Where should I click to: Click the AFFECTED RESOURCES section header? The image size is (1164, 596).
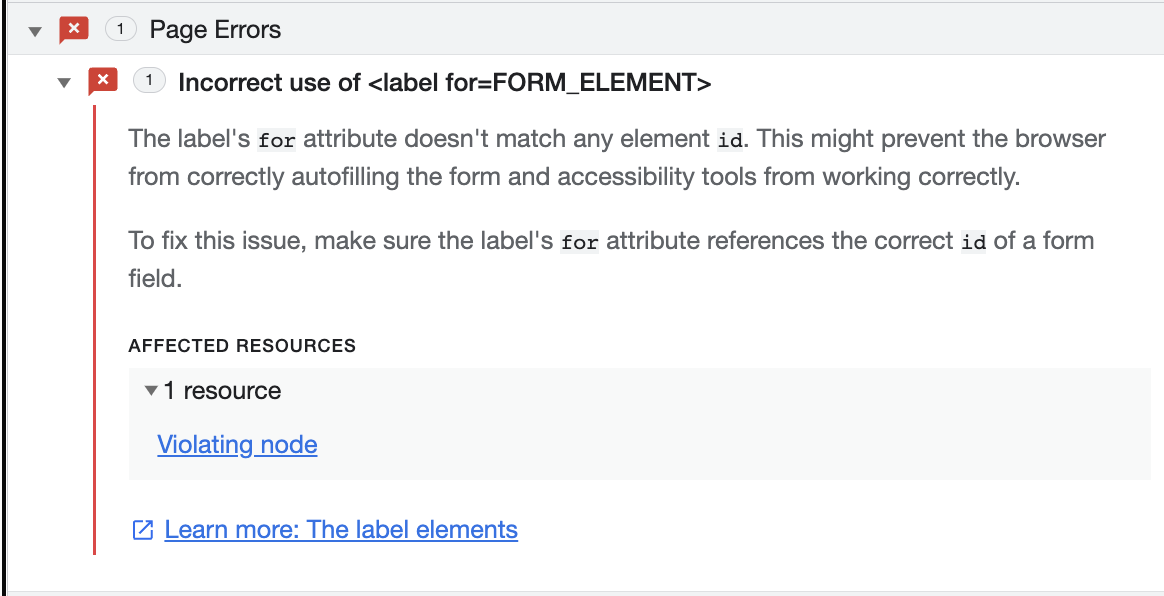tap(241, 345)
